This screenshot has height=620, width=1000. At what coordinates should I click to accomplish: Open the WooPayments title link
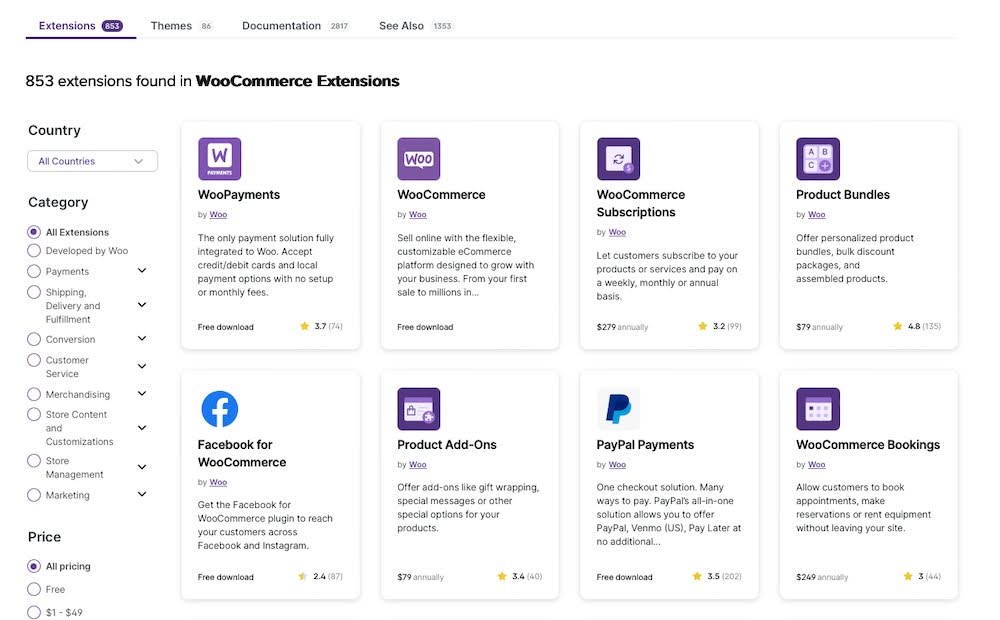[239, 195]
